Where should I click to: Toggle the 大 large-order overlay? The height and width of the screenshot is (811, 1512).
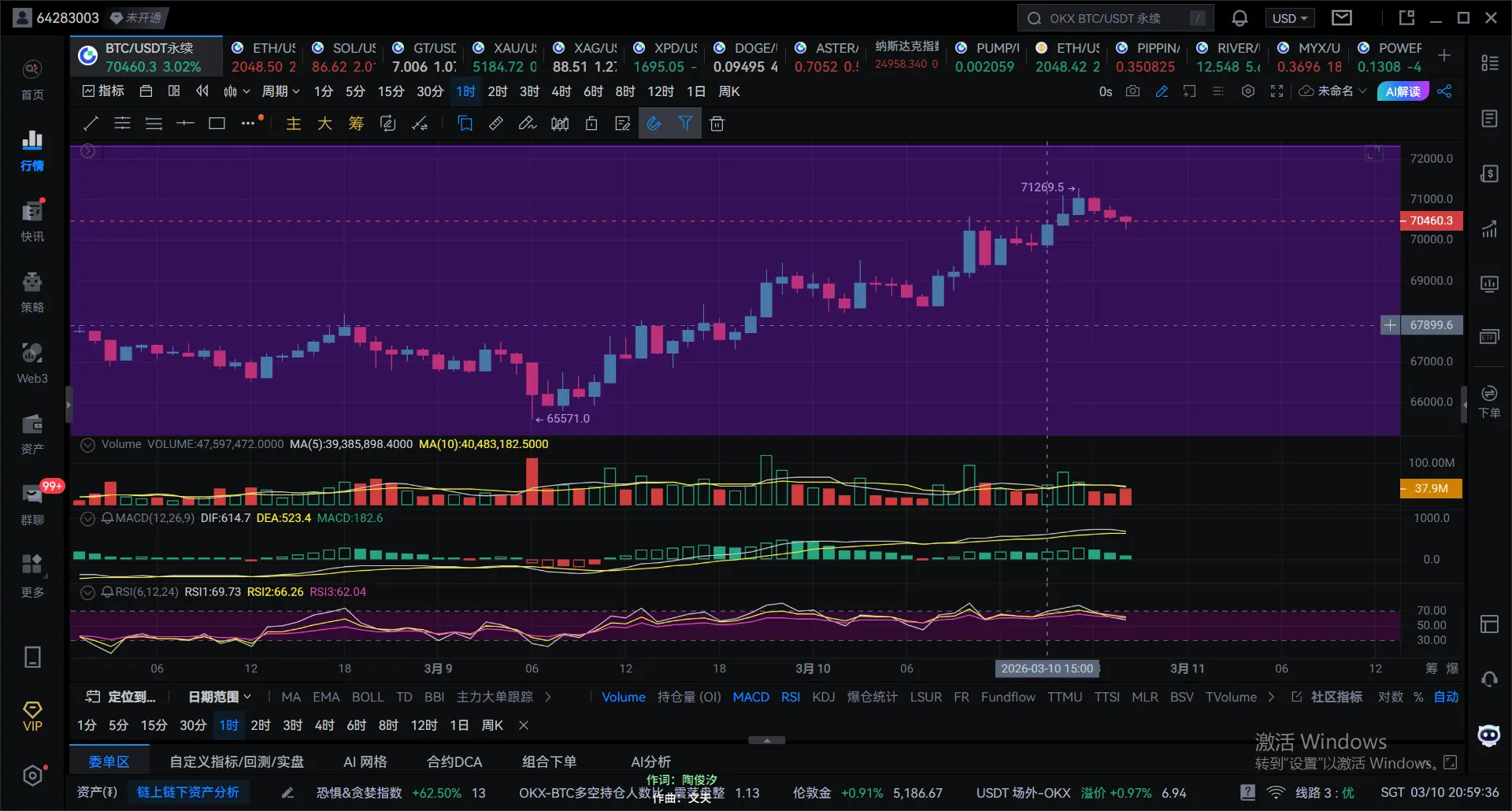324,124
